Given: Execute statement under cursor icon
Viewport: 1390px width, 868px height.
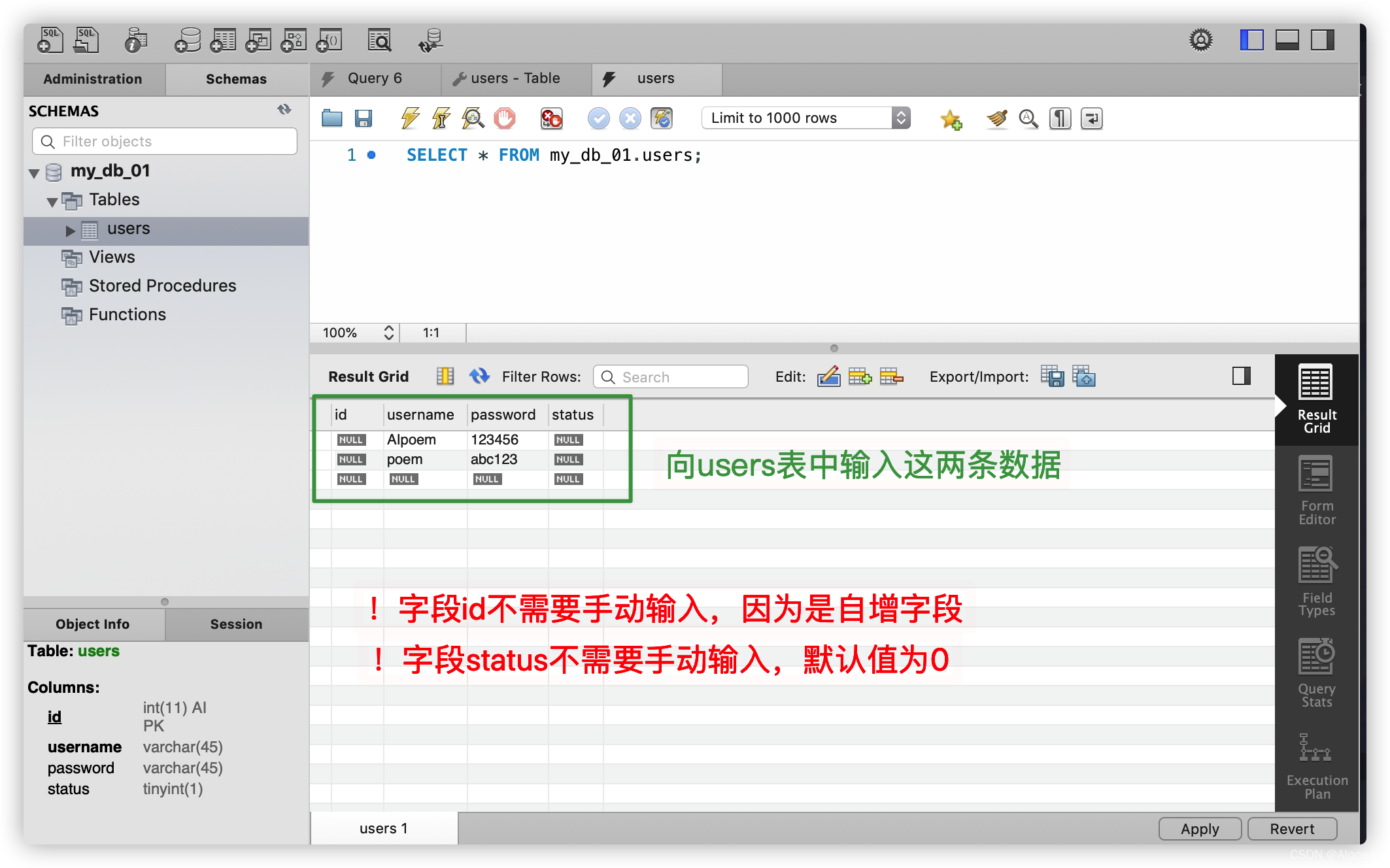Looking at the screenshot, I should 441,118.
